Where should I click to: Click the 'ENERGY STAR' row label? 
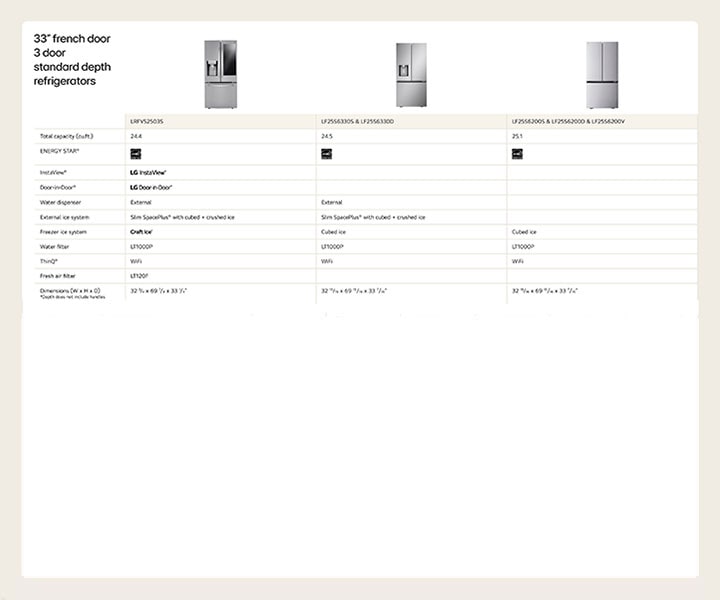(x=60, y=151)
